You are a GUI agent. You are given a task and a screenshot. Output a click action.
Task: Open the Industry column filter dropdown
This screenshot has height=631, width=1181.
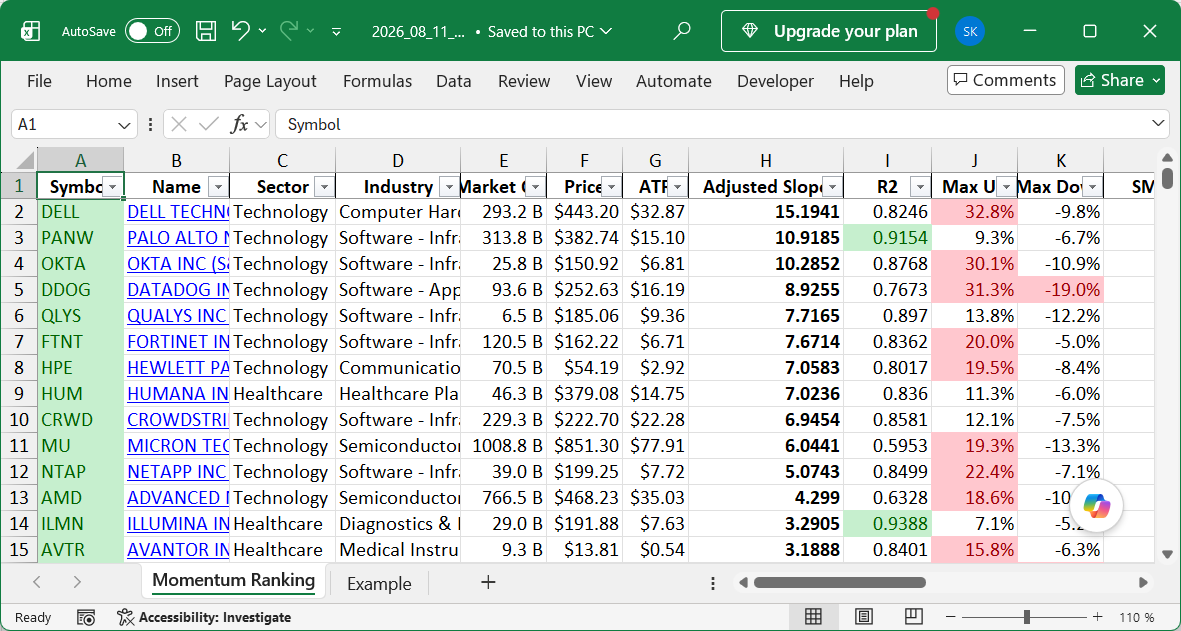[x=448, y=187]
